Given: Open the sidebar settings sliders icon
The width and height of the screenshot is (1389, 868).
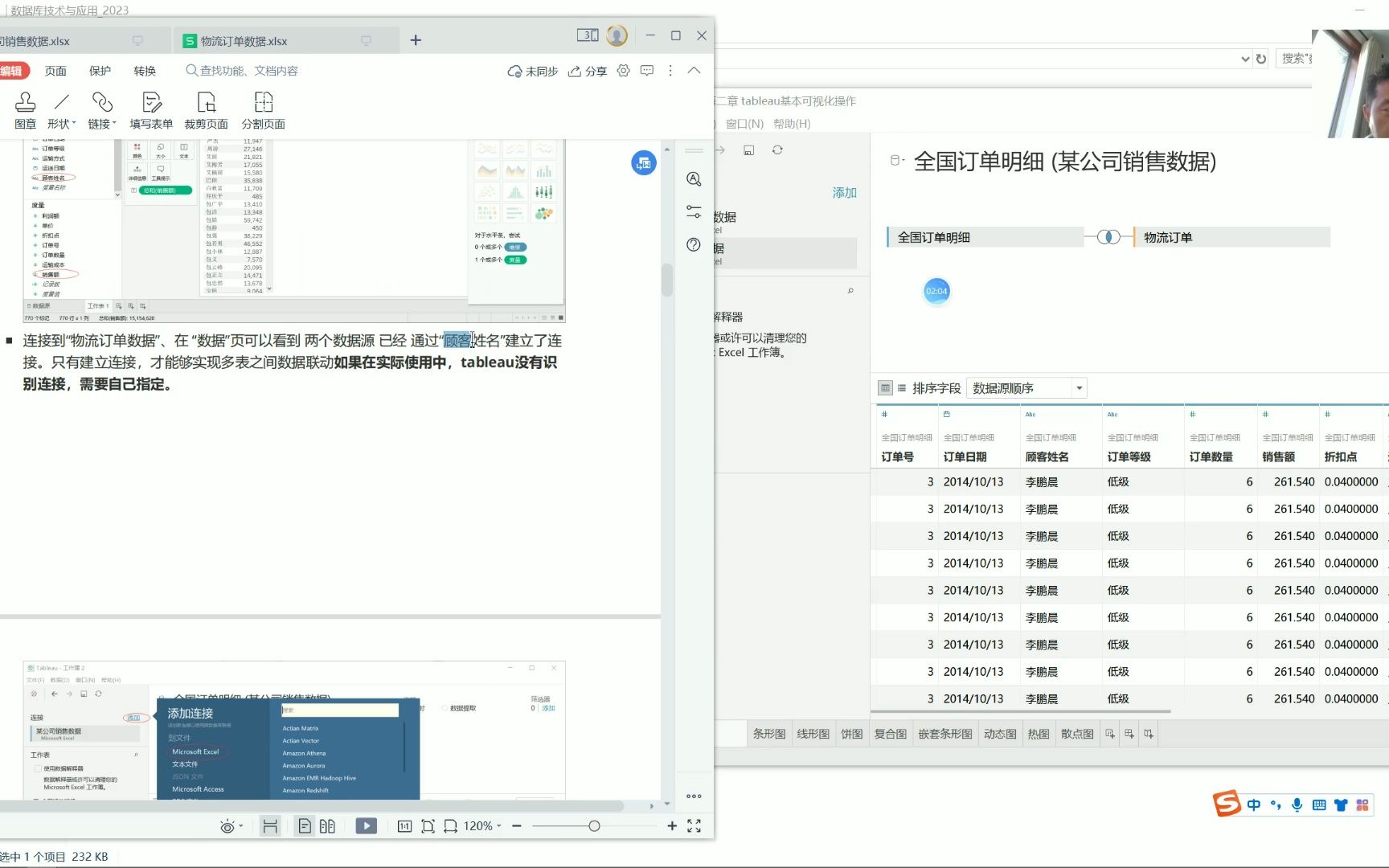Looking at the screenshot, I should [694, 212].
